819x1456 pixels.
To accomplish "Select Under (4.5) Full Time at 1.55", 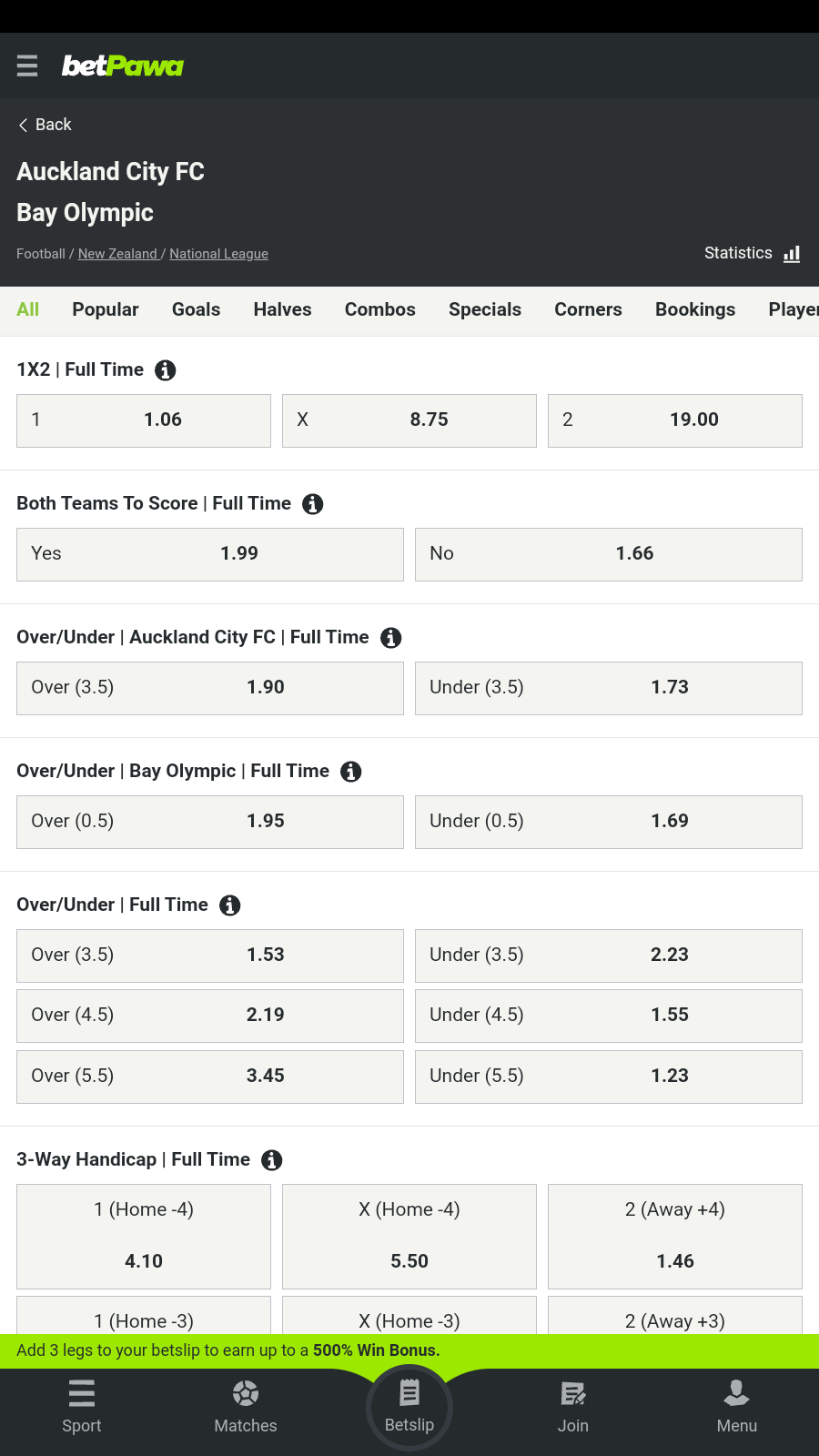I will 608,1016.
